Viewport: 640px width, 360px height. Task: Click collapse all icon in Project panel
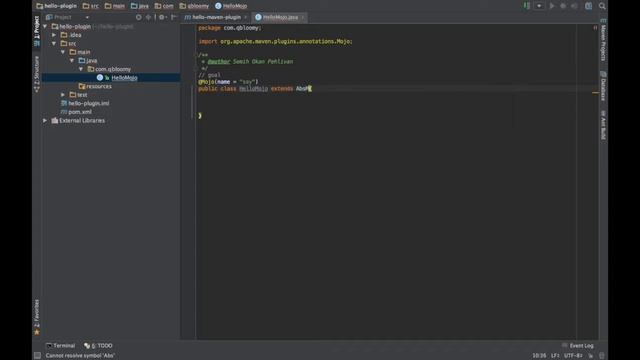coord(149,17)
